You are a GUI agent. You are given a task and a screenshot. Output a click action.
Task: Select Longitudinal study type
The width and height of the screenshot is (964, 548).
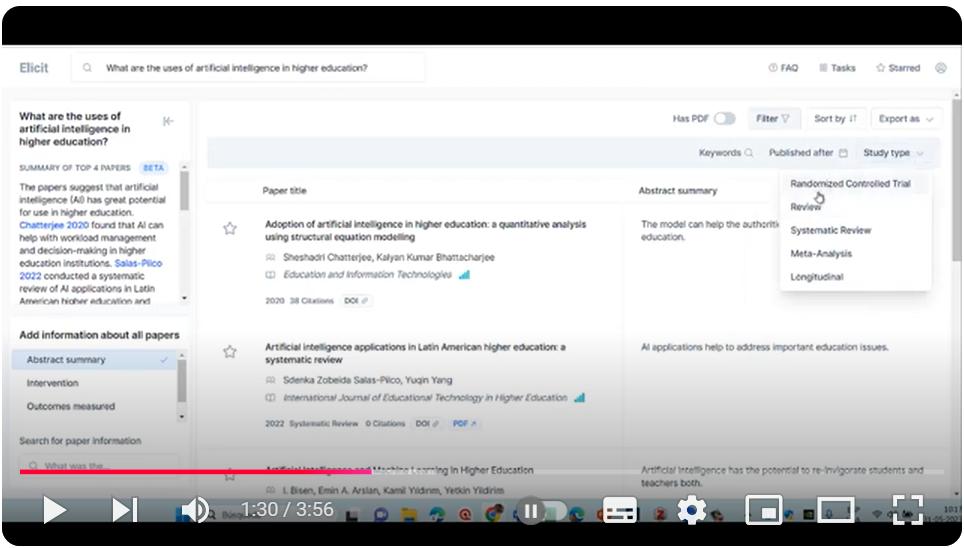click(x=816, y=277)
